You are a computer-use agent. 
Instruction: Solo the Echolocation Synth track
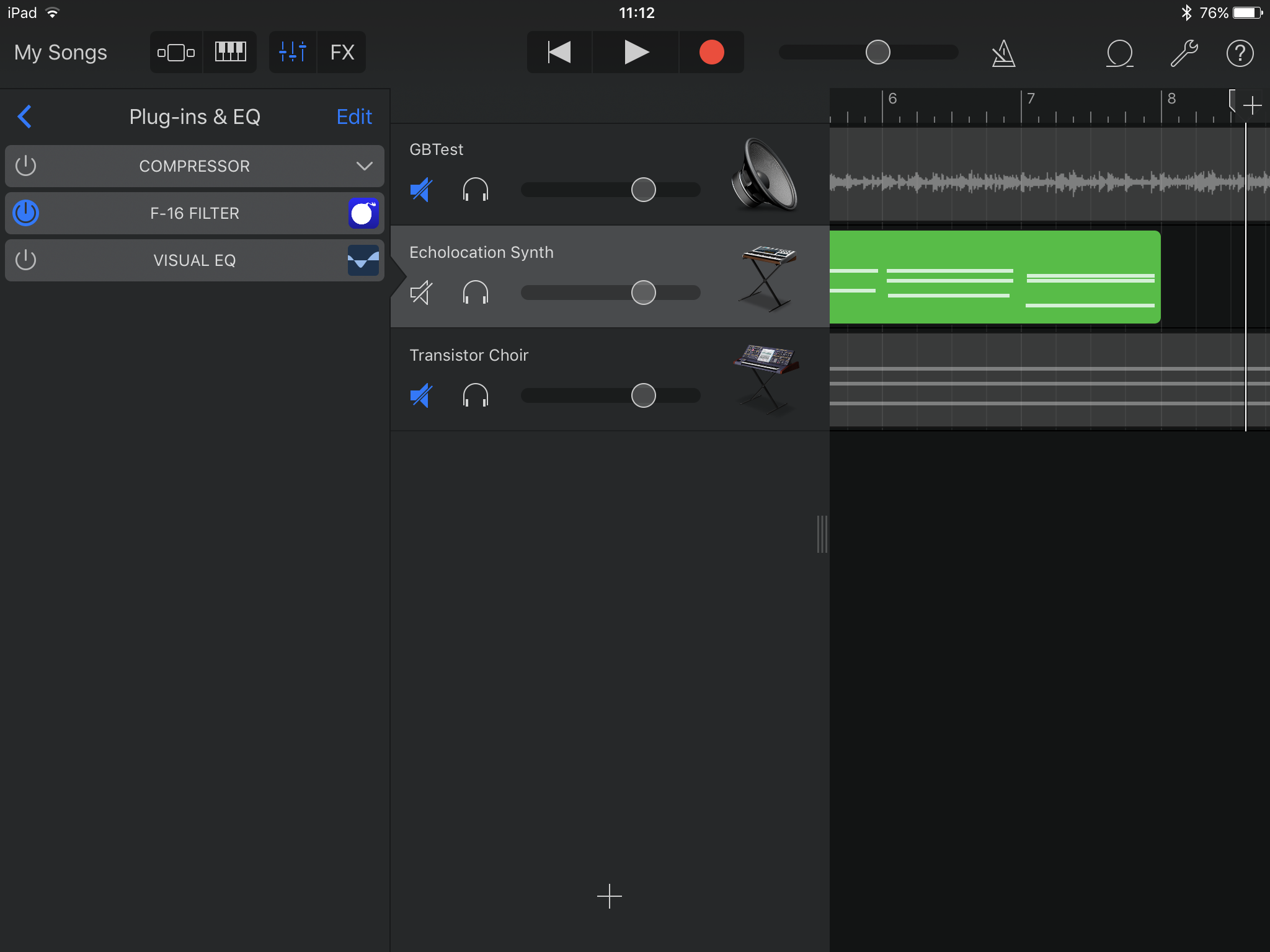476,293
